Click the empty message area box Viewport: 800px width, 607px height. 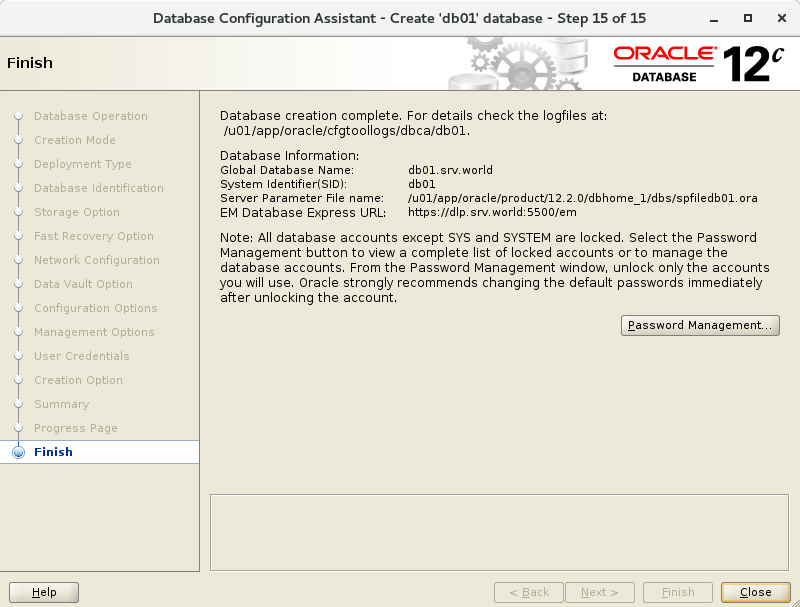[x=499, y=533]
